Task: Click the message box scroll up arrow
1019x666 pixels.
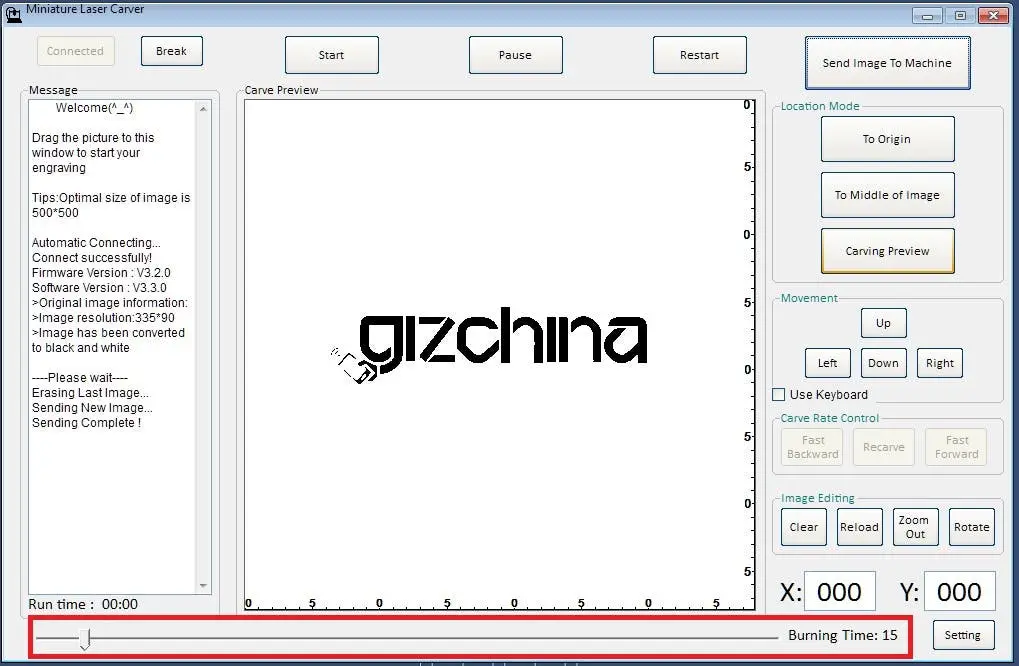Action: [x=203, y=109]
